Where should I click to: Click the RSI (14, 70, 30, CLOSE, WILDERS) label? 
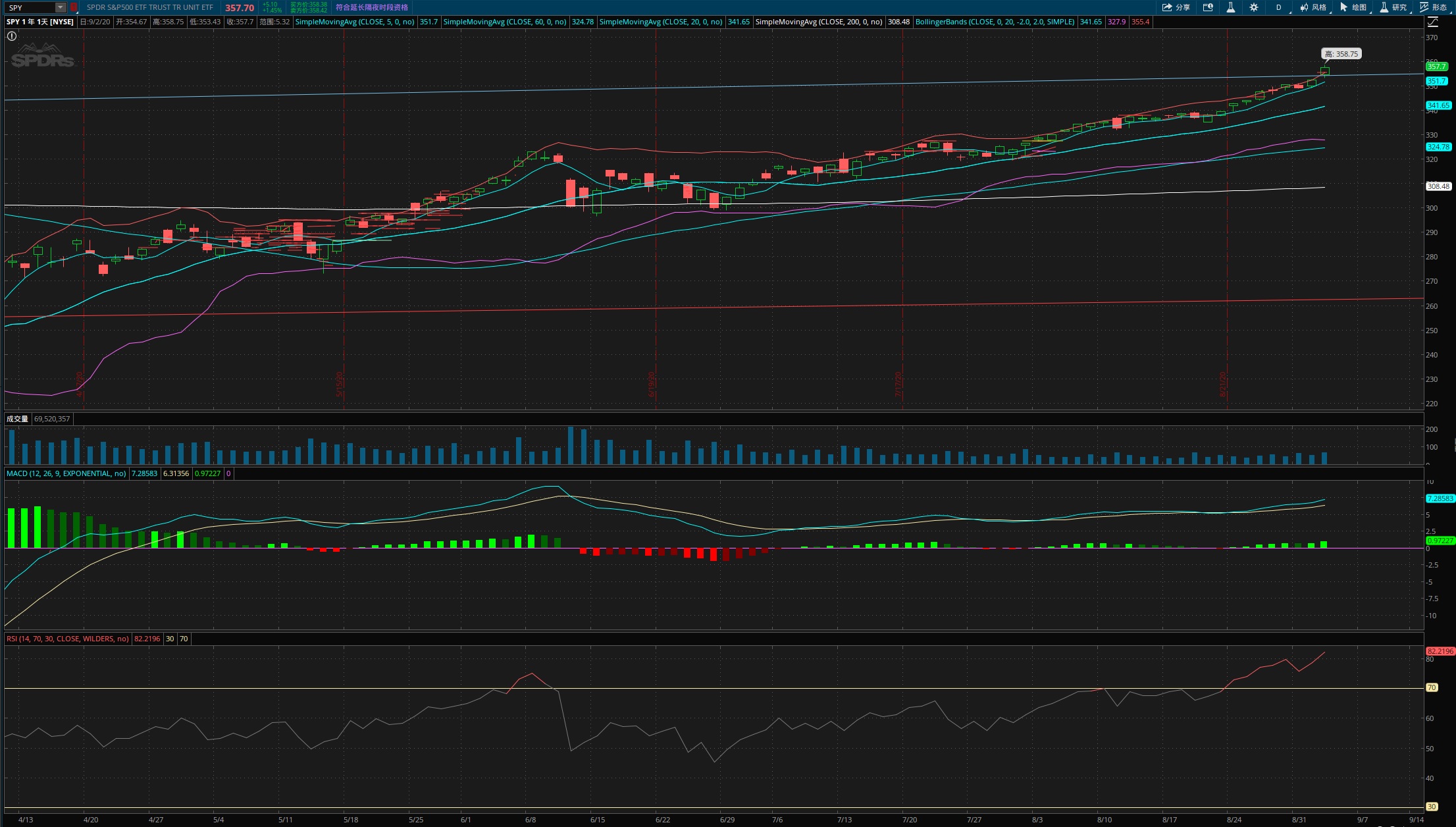[x=68, y=639]
